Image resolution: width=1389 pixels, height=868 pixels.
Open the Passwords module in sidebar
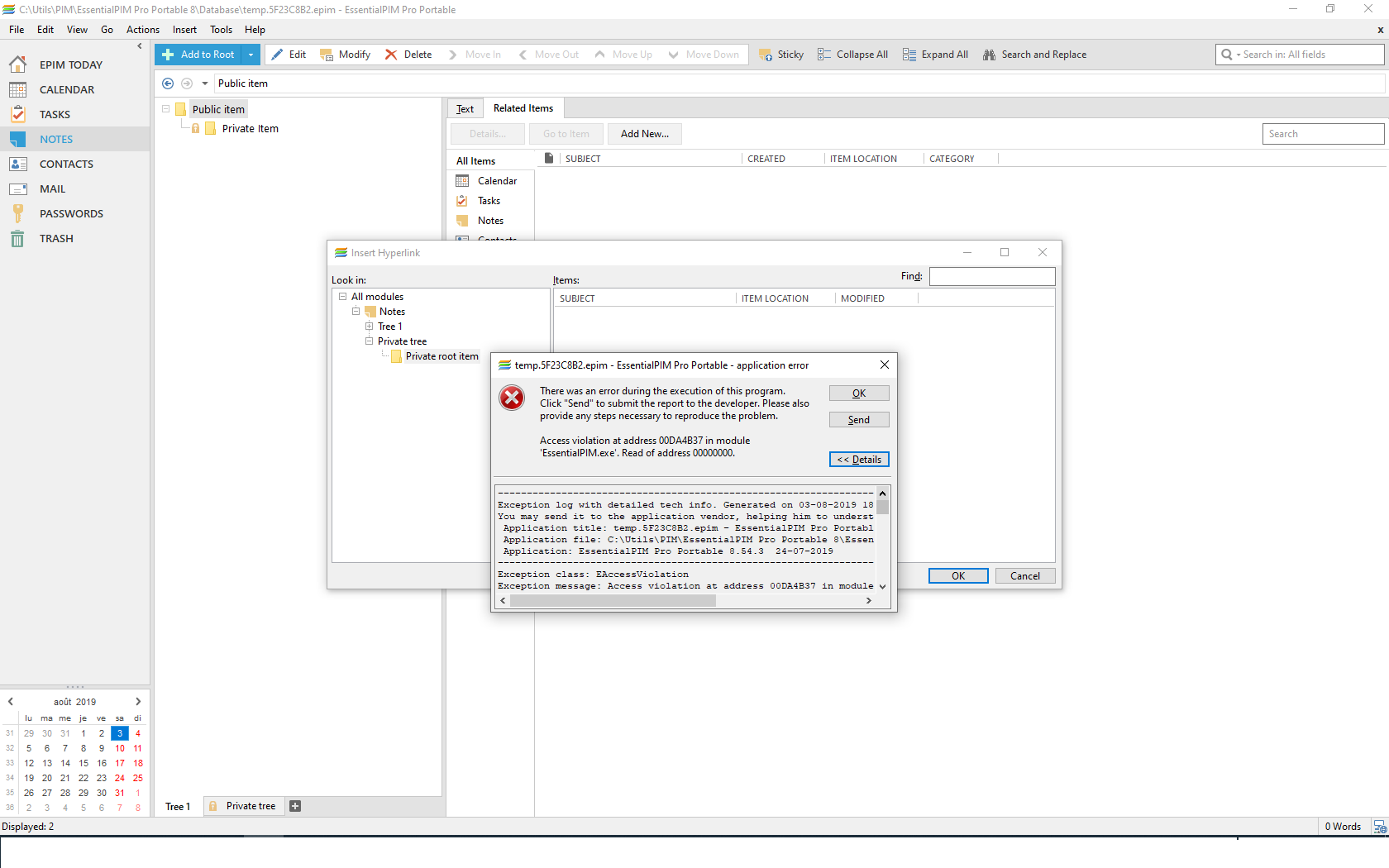[x=71, y=213]
